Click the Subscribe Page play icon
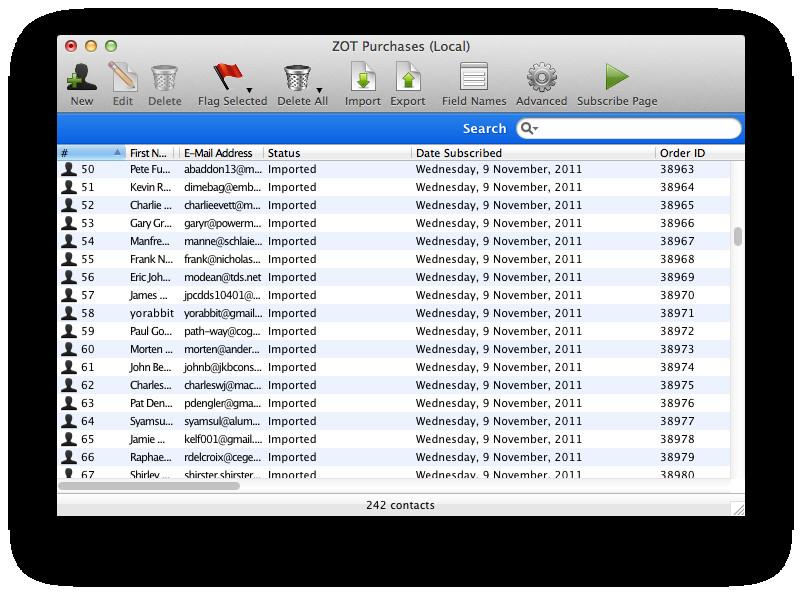 point(617,77)
